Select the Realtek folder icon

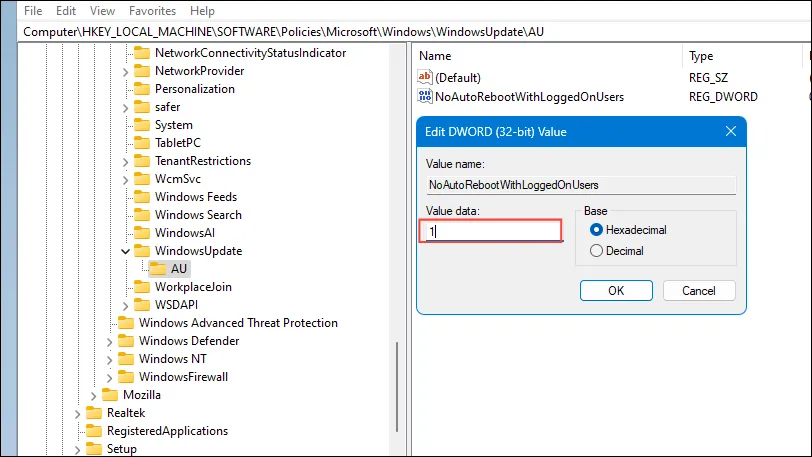coord(94,413)
